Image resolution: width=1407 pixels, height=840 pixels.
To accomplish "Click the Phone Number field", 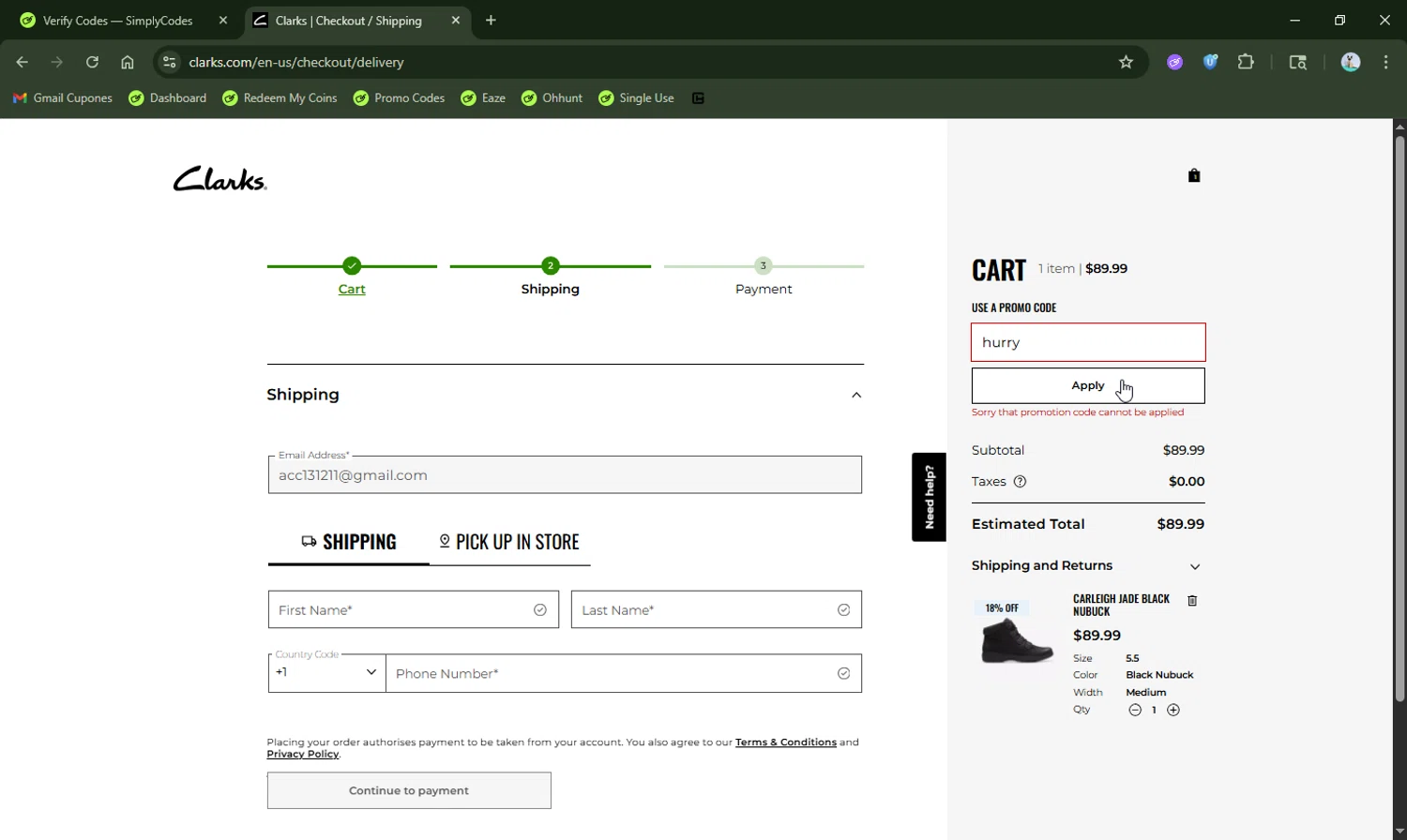I will pyautogui.click(x=624, y=673).
